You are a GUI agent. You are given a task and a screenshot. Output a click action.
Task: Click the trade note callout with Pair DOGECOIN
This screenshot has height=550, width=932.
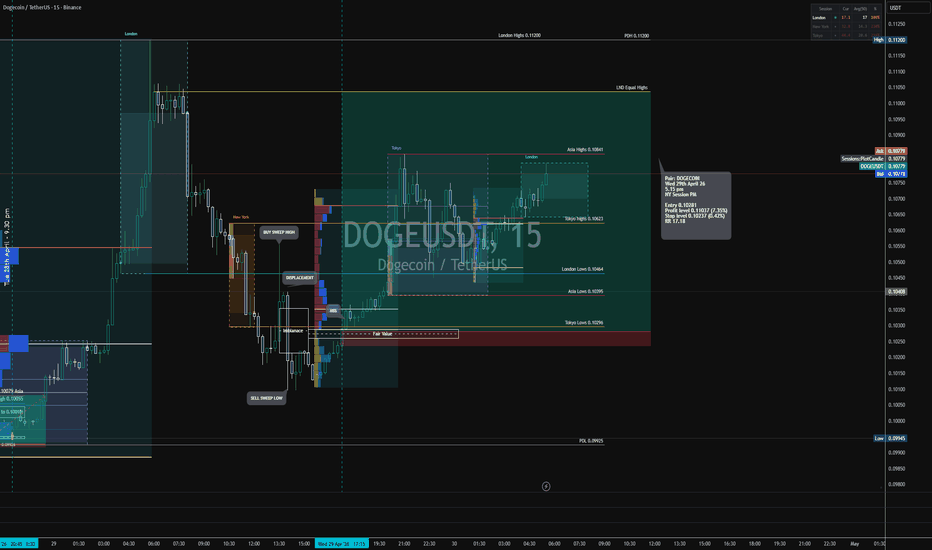[x=696, y=206]
